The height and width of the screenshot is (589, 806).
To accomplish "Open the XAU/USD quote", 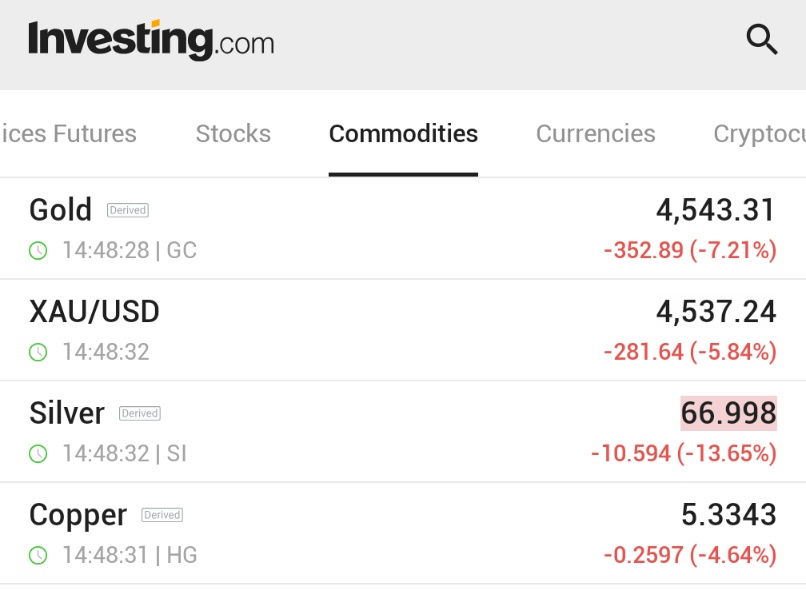I will (403, 330).
